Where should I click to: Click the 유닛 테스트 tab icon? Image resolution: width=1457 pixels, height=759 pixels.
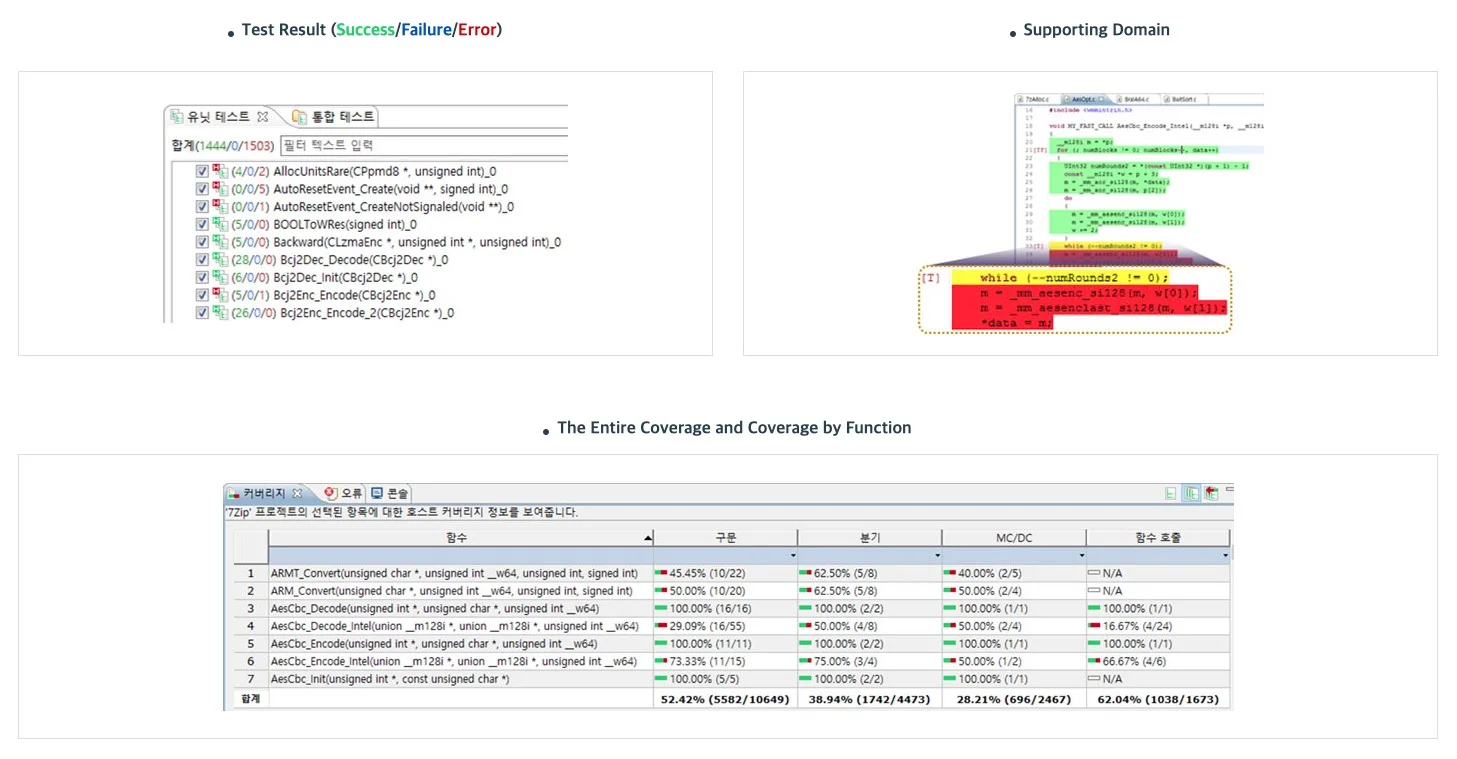[x=177, y=117]
